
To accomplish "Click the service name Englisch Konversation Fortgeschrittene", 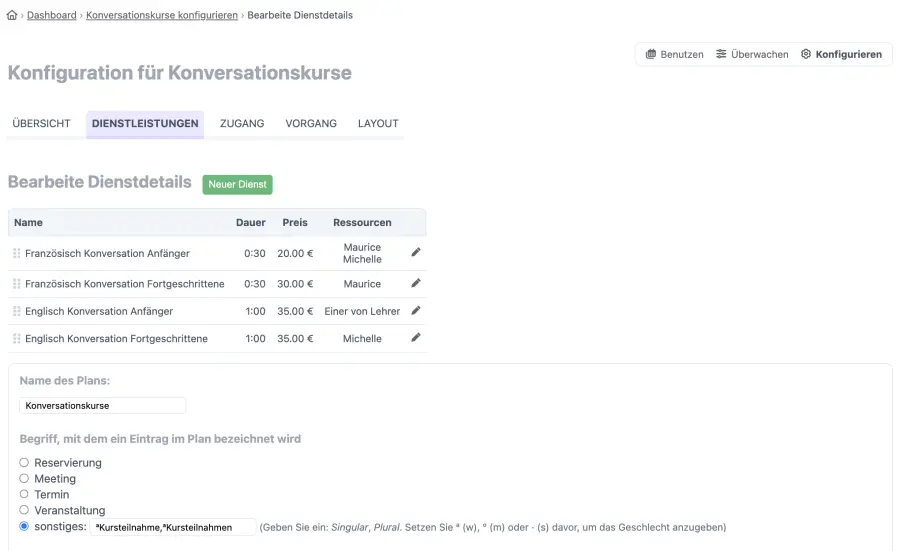I will (117, 339).
